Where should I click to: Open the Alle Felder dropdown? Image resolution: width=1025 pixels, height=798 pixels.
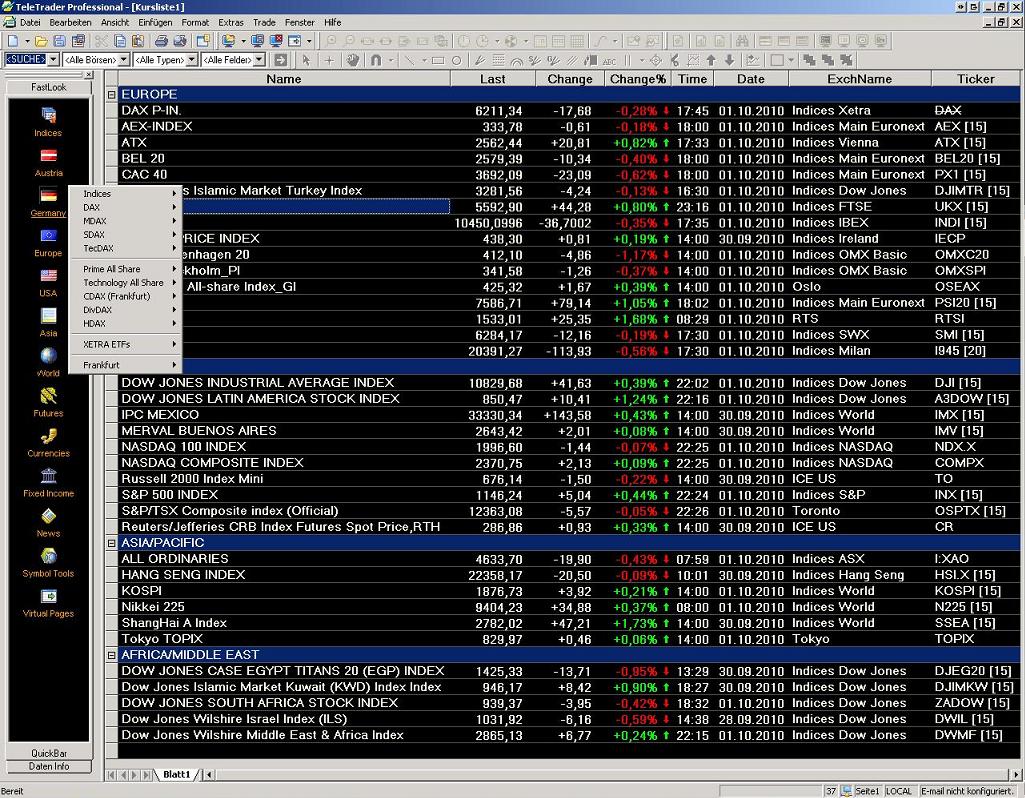pyautogui.click(x=259, y=59)
